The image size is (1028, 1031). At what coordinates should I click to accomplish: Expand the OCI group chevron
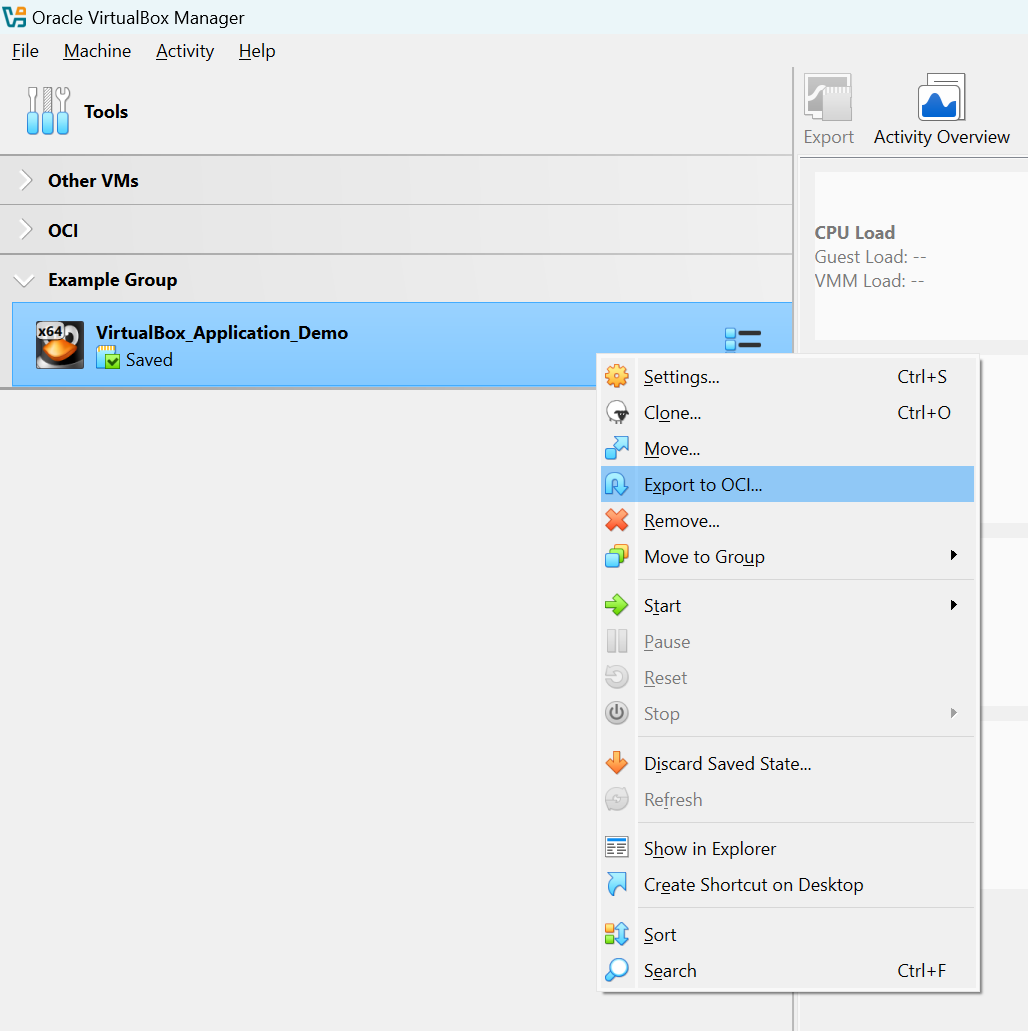(26, 230)
